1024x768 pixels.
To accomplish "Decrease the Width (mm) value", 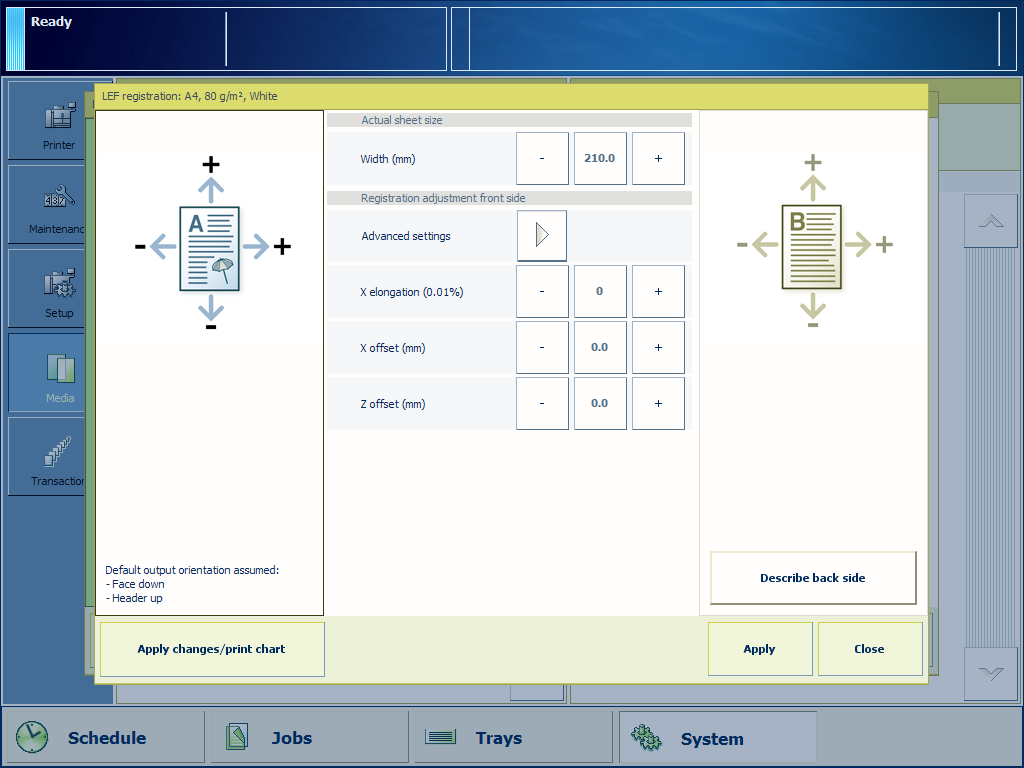I will click(x=542, y=159).
